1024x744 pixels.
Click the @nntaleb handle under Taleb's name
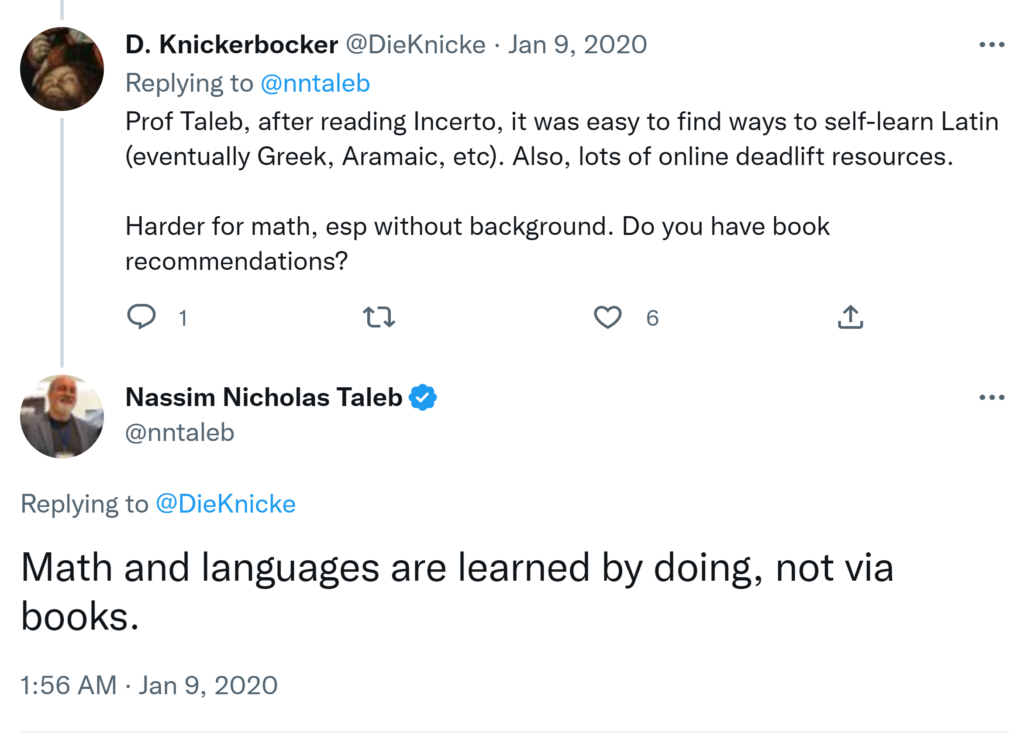coord(180,432)
